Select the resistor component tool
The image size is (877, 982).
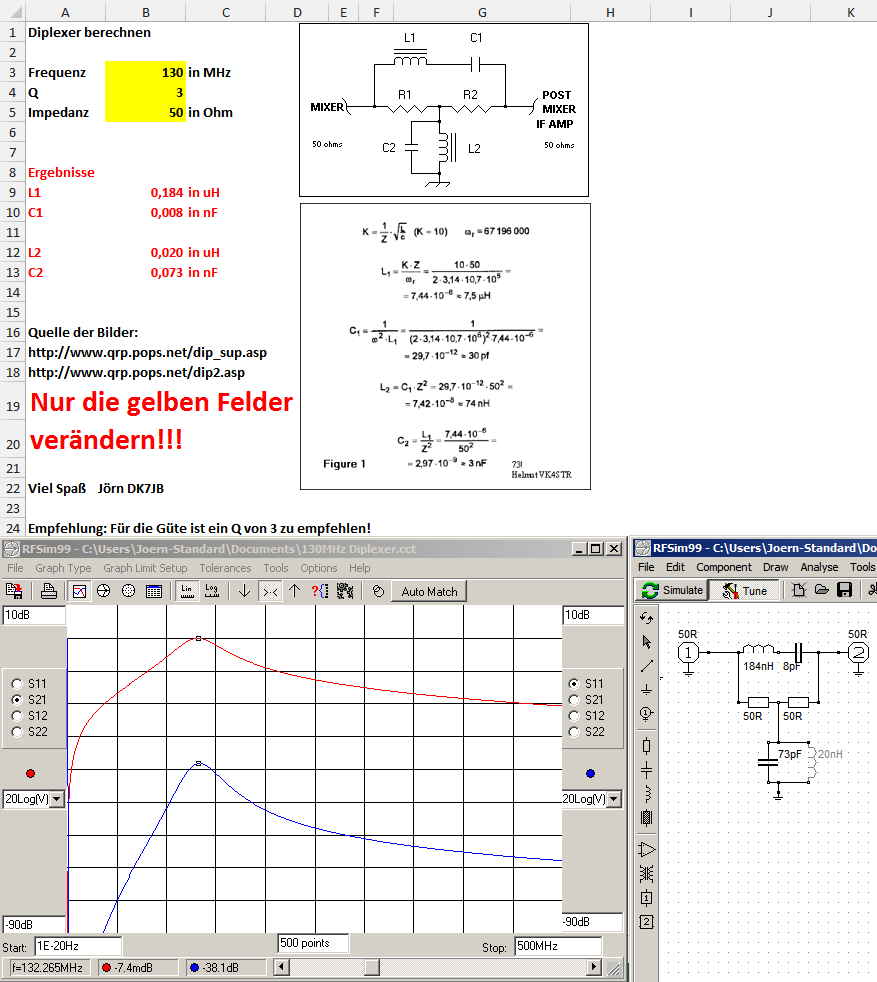pyautogui.click(x=646, y=746)
